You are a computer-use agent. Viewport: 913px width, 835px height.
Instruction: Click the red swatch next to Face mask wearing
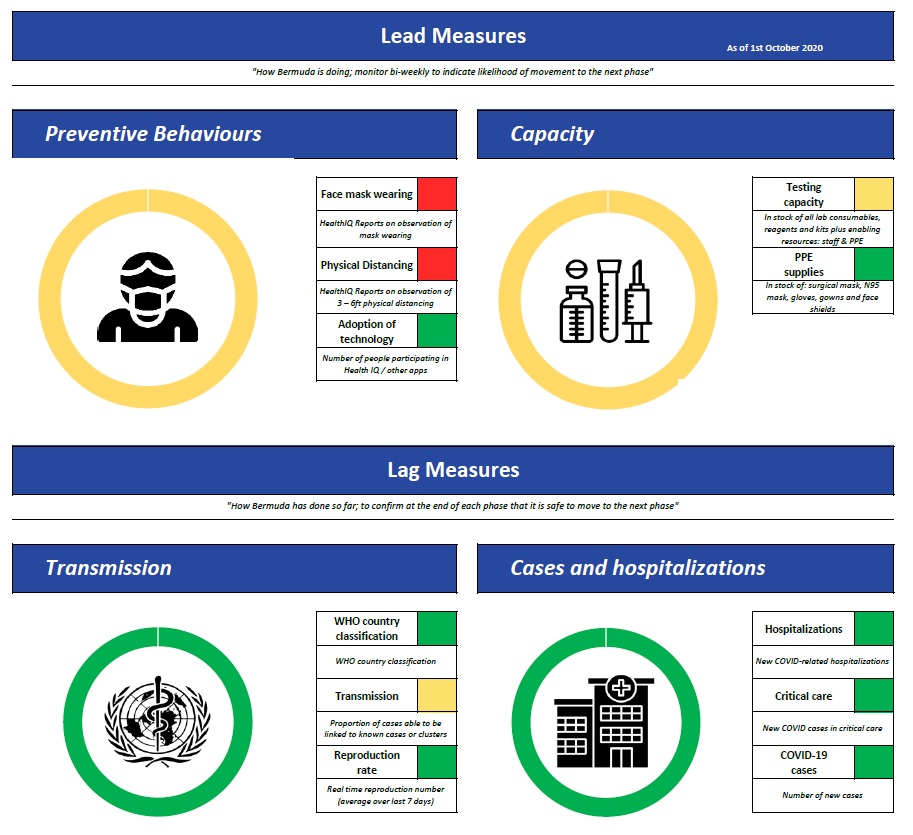437,194
